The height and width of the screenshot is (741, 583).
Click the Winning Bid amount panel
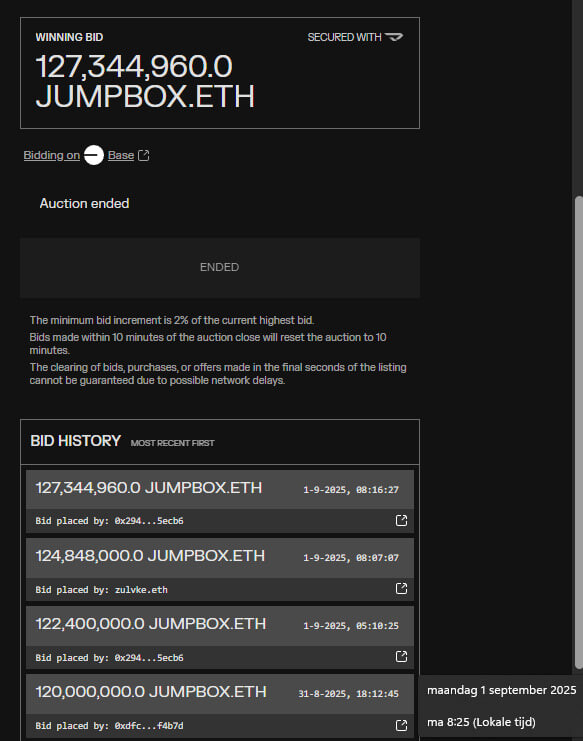coord(220,73)
